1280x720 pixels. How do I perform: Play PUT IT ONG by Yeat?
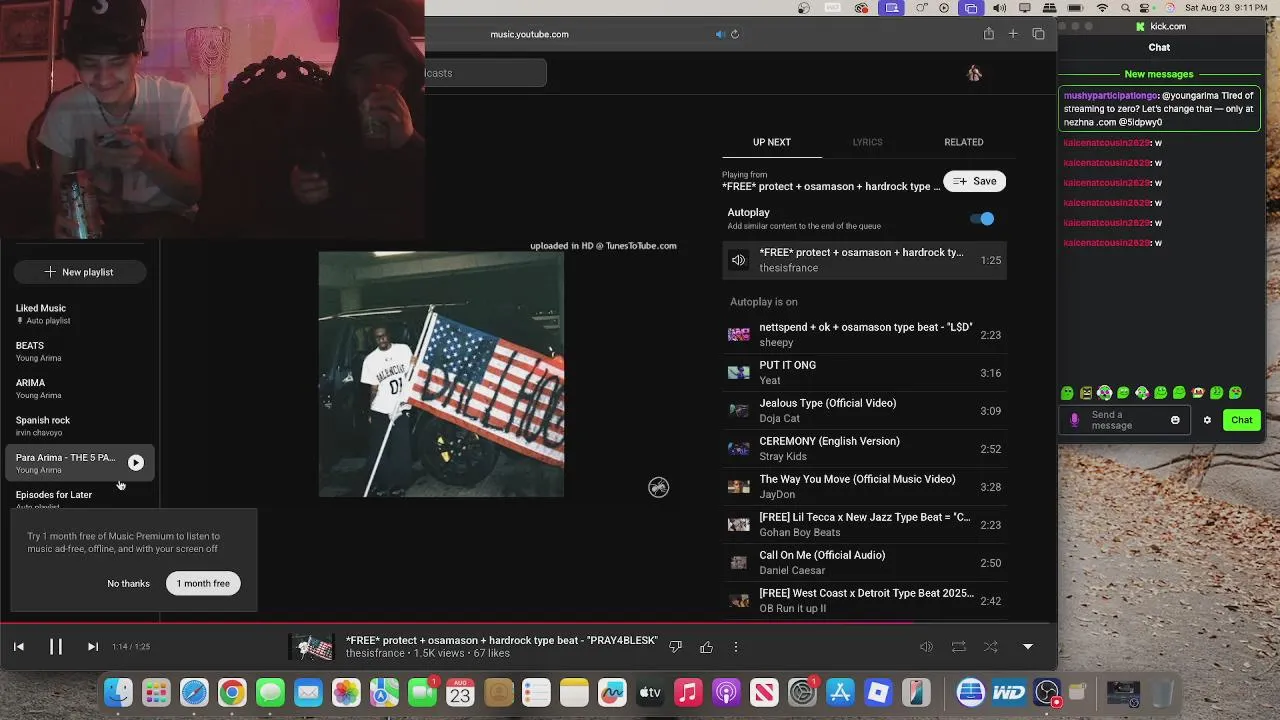pyautogui.click(x=865, y=373)
